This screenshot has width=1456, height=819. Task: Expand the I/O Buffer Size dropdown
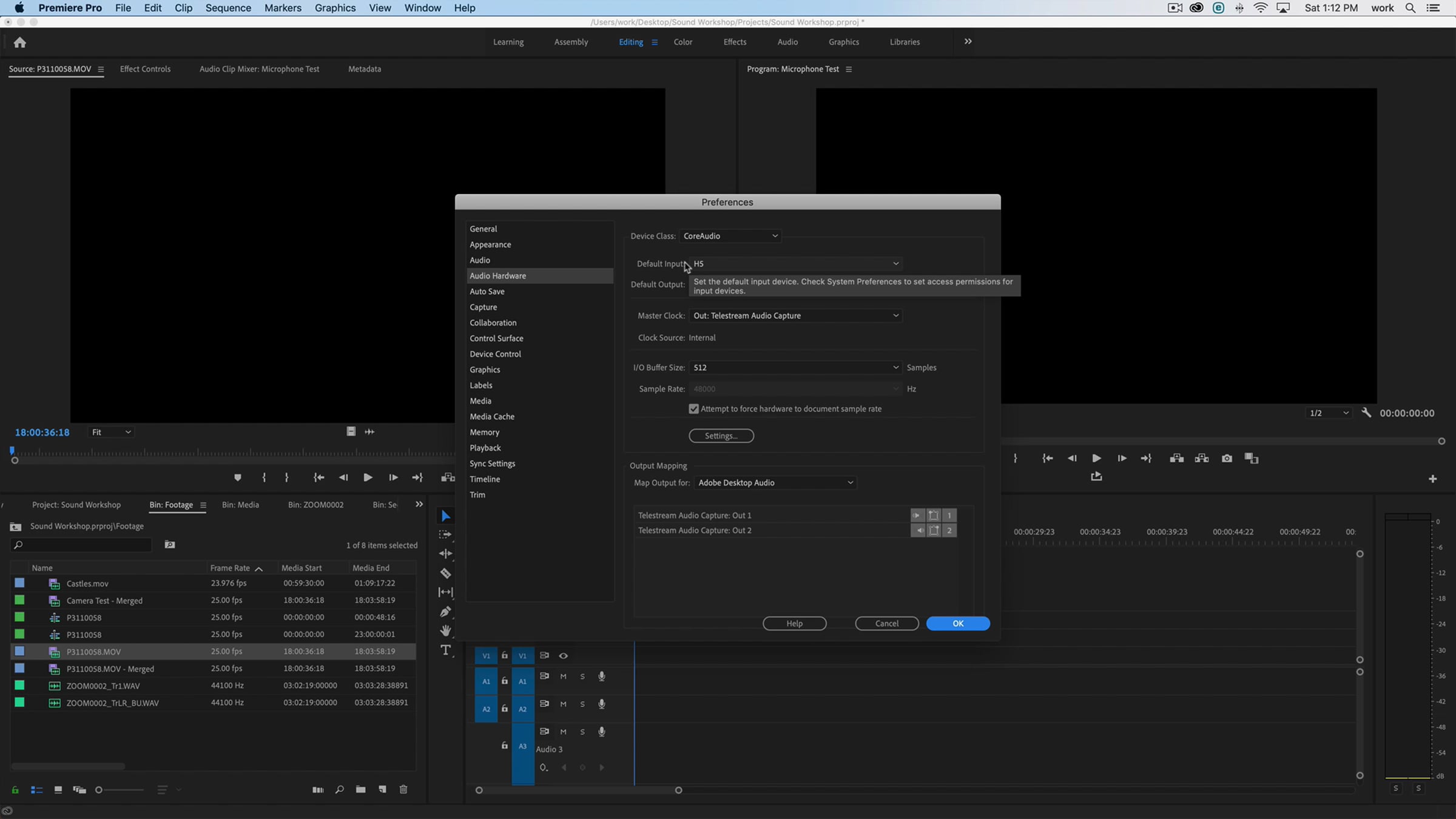pos(795,368)
